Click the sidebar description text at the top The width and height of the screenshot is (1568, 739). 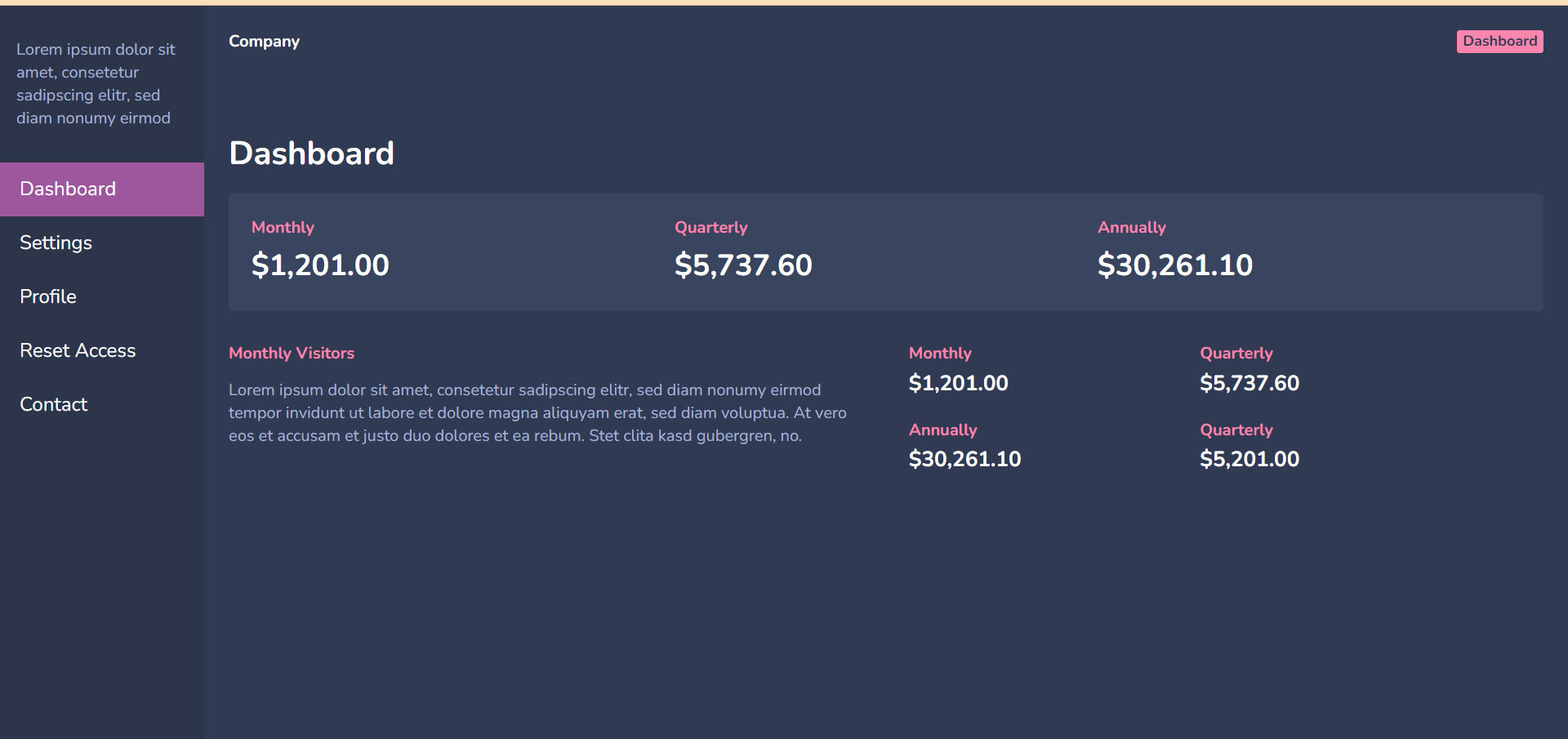click(x=96, y=83)
